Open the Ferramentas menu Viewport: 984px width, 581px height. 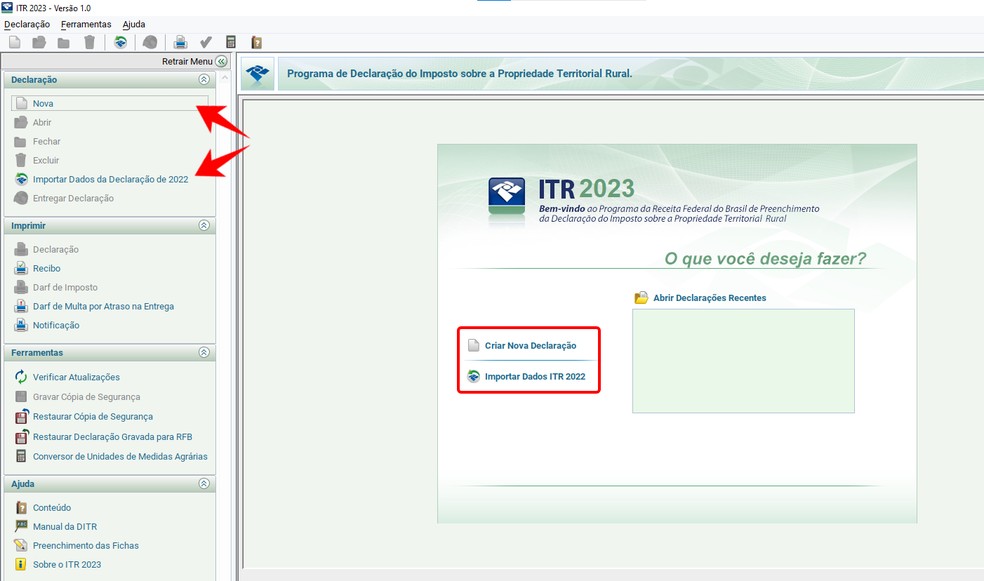coord(85,23)
